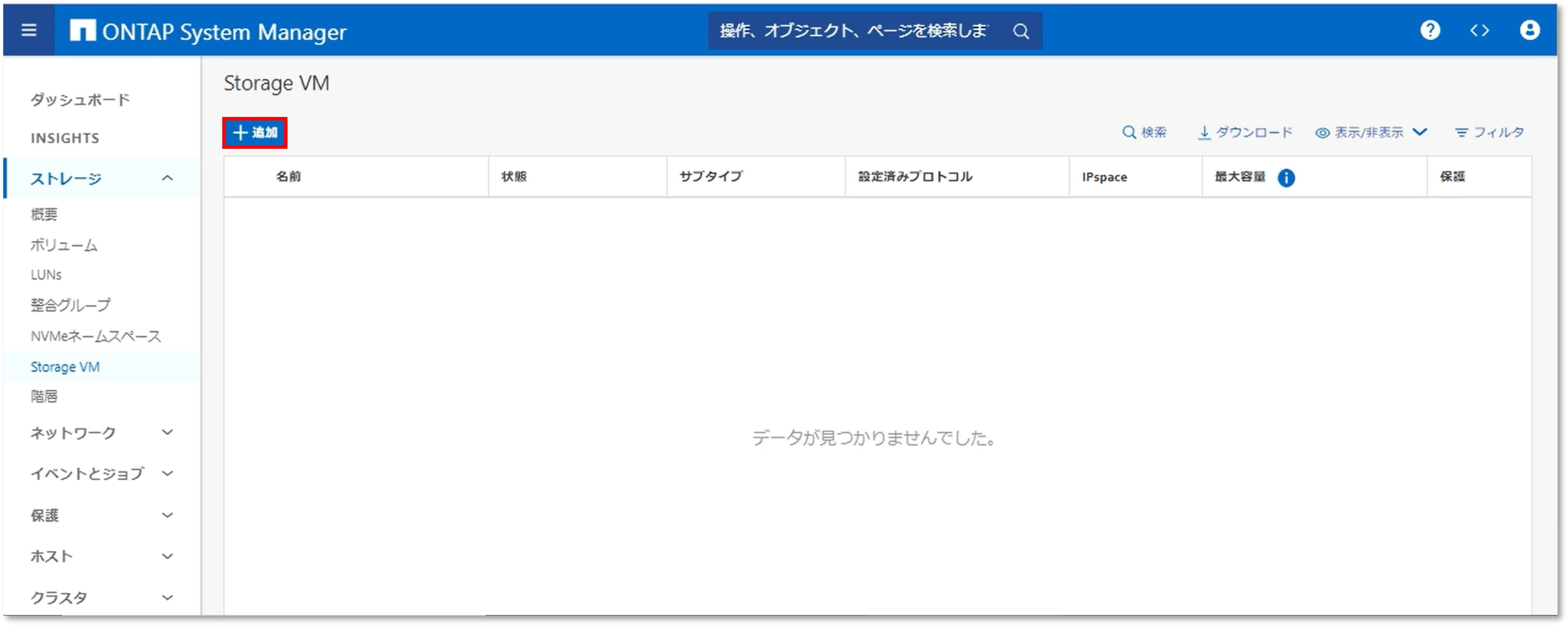Click the 最大容量 column header

pos(1240,177)
